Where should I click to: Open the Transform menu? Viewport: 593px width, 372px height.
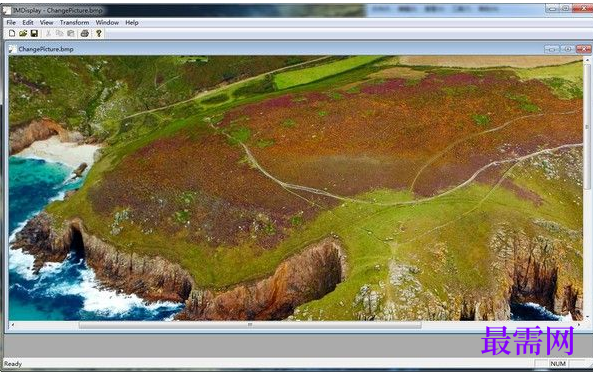click(x=75, y=23)
